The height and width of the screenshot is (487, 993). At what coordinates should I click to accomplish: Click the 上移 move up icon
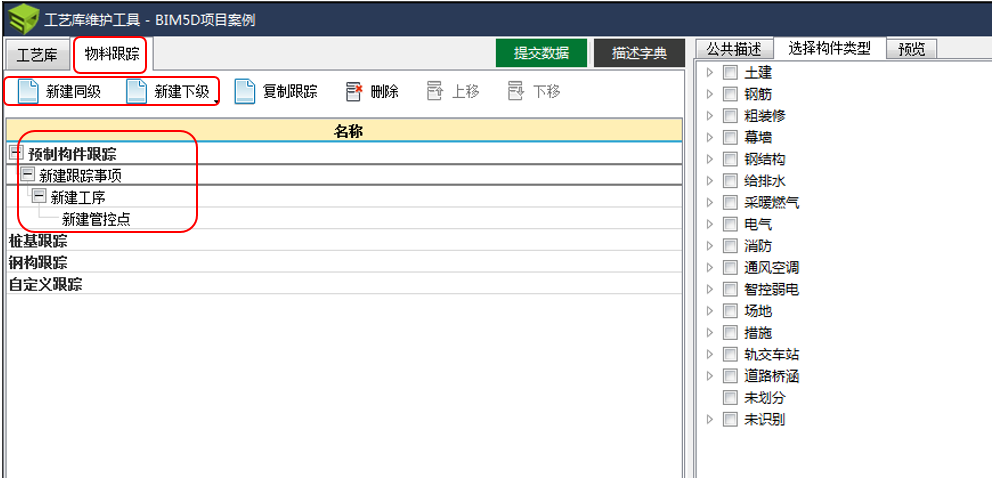434,92
